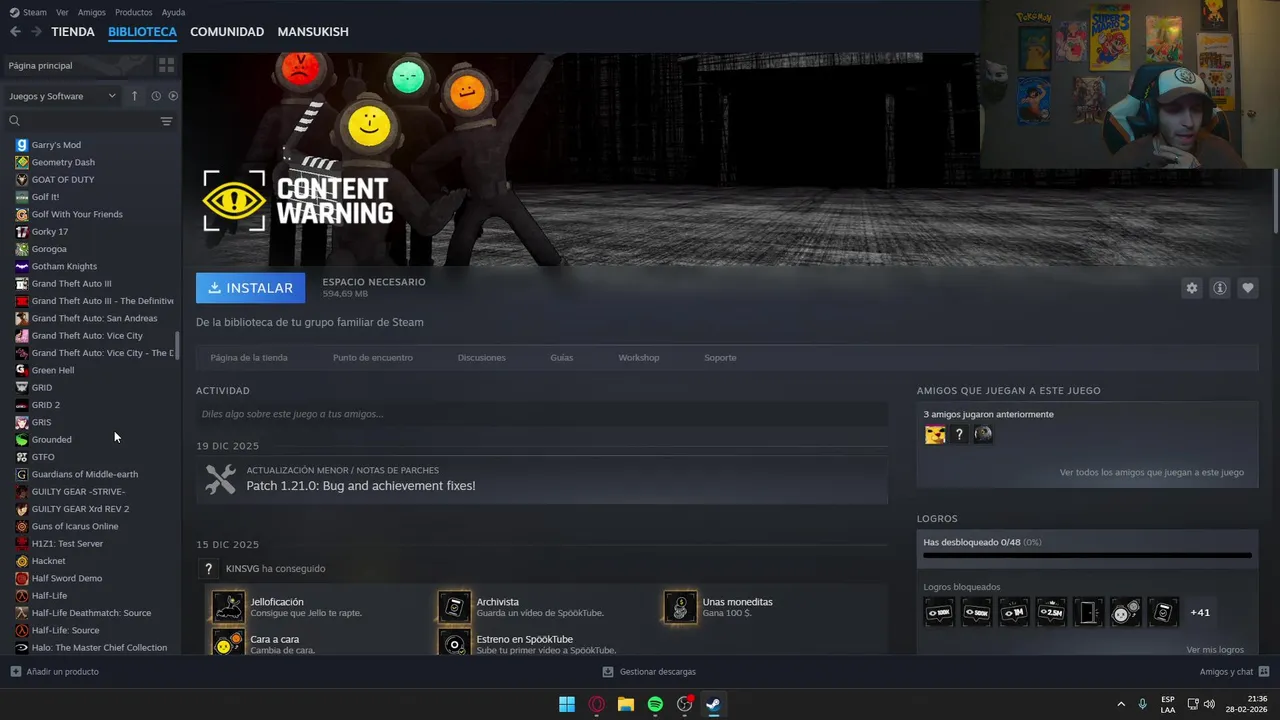Click the Archivista achievement icon
This screenshot has width=1280, height=720.
[x=455, y=607]
